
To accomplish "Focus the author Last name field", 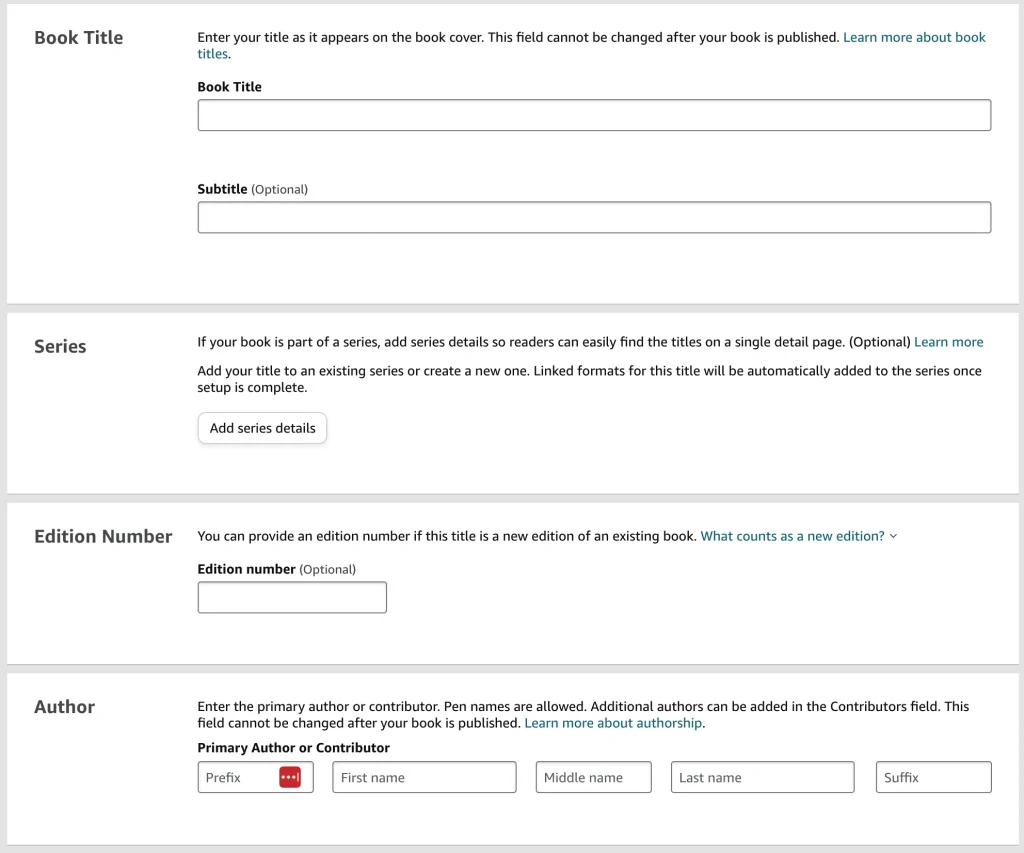I will [x=762, y=777].
